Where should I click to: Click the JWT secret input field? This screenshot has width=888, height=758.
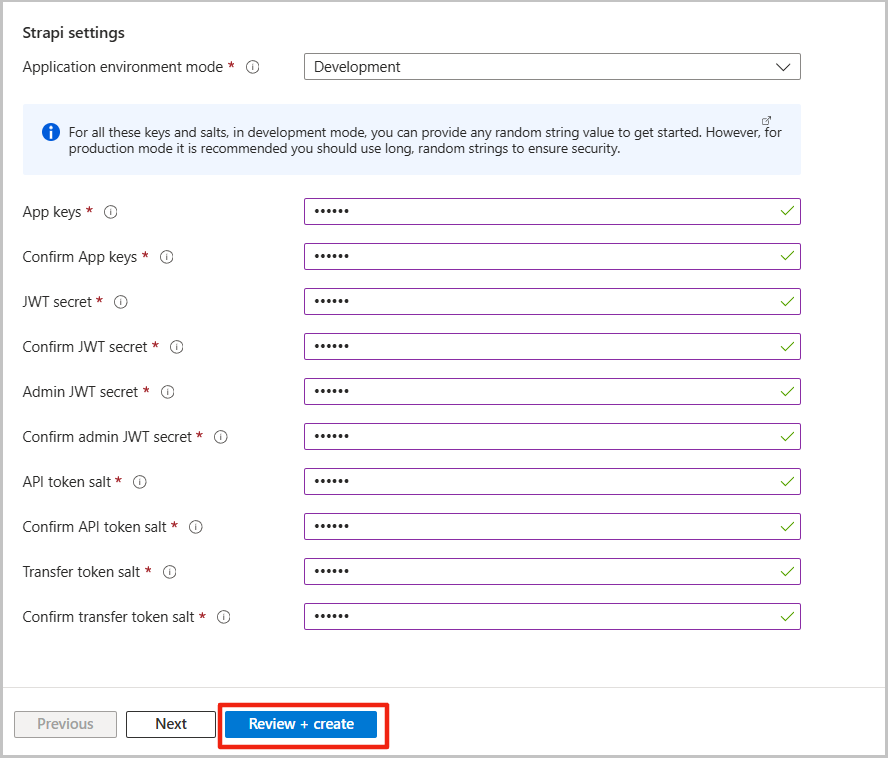tap(550, 301)
